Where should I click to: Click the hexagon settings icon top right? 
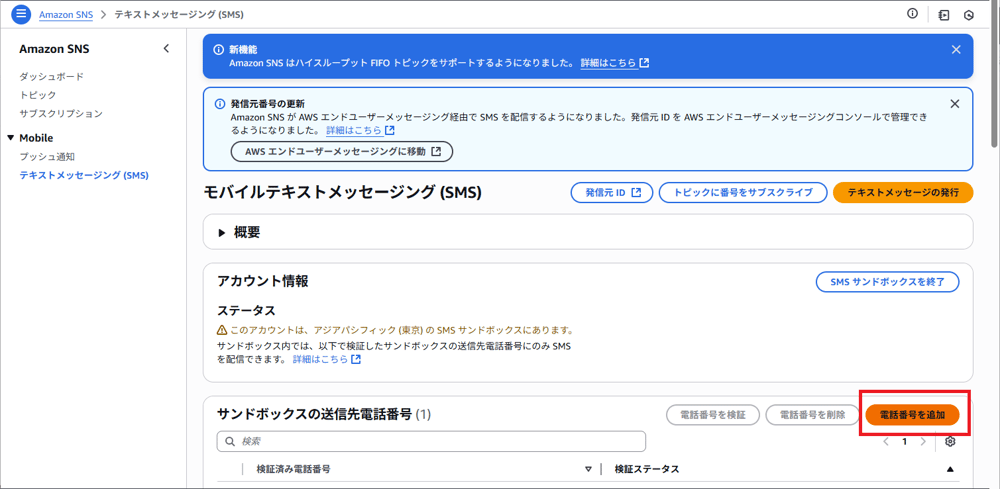[969, 15]
